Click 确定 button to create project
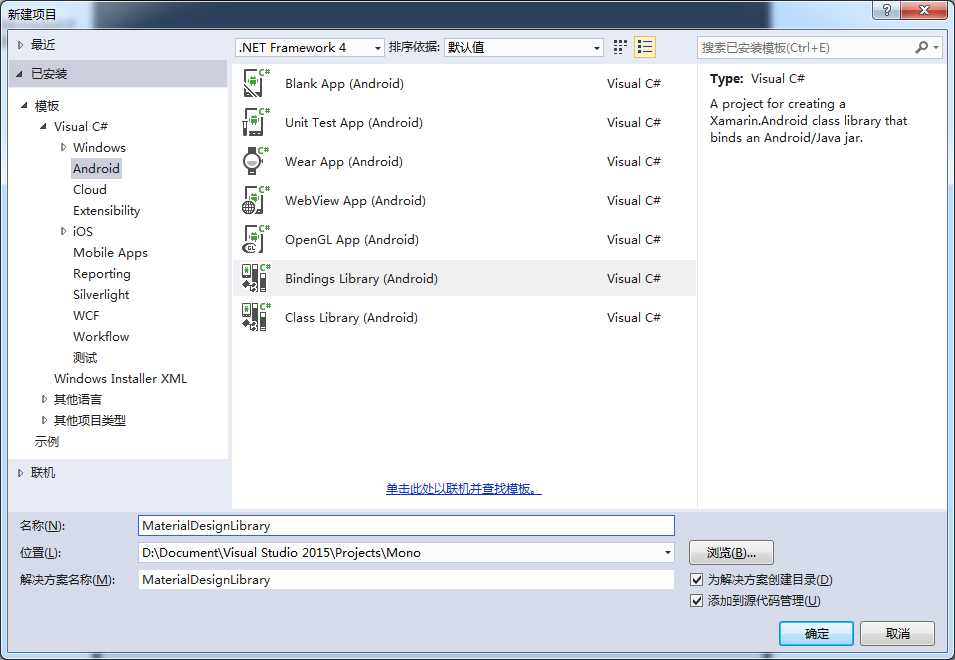 (x=816, y=634)
